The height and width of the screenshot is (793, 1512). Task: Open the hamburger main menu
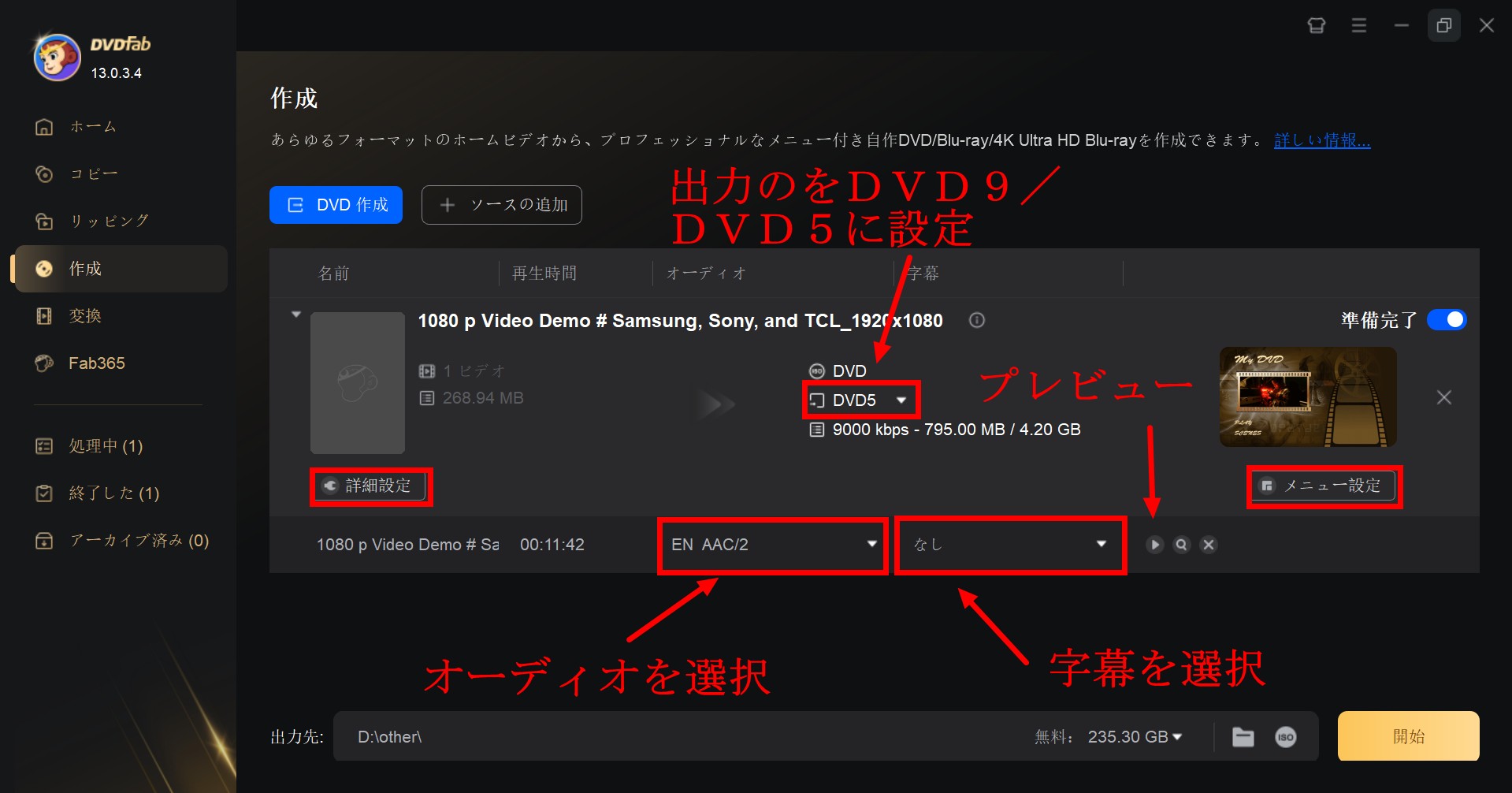pos(1359,26)
